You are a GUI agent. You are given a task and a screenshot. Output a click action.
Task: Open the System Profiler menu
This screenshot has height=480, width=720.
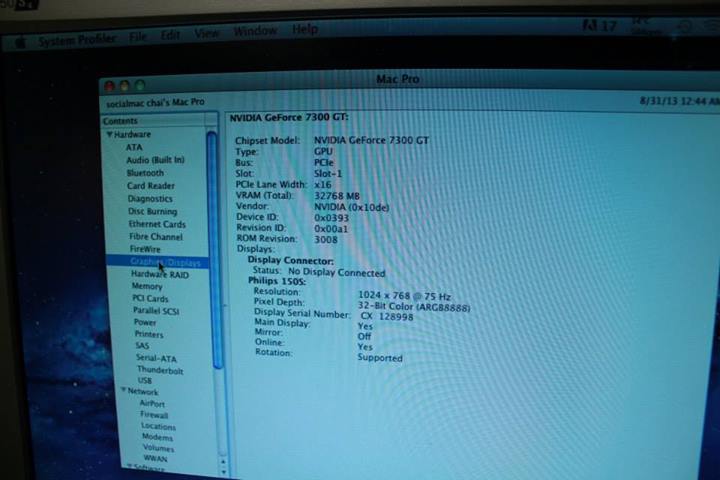click(x=76, y=41)
